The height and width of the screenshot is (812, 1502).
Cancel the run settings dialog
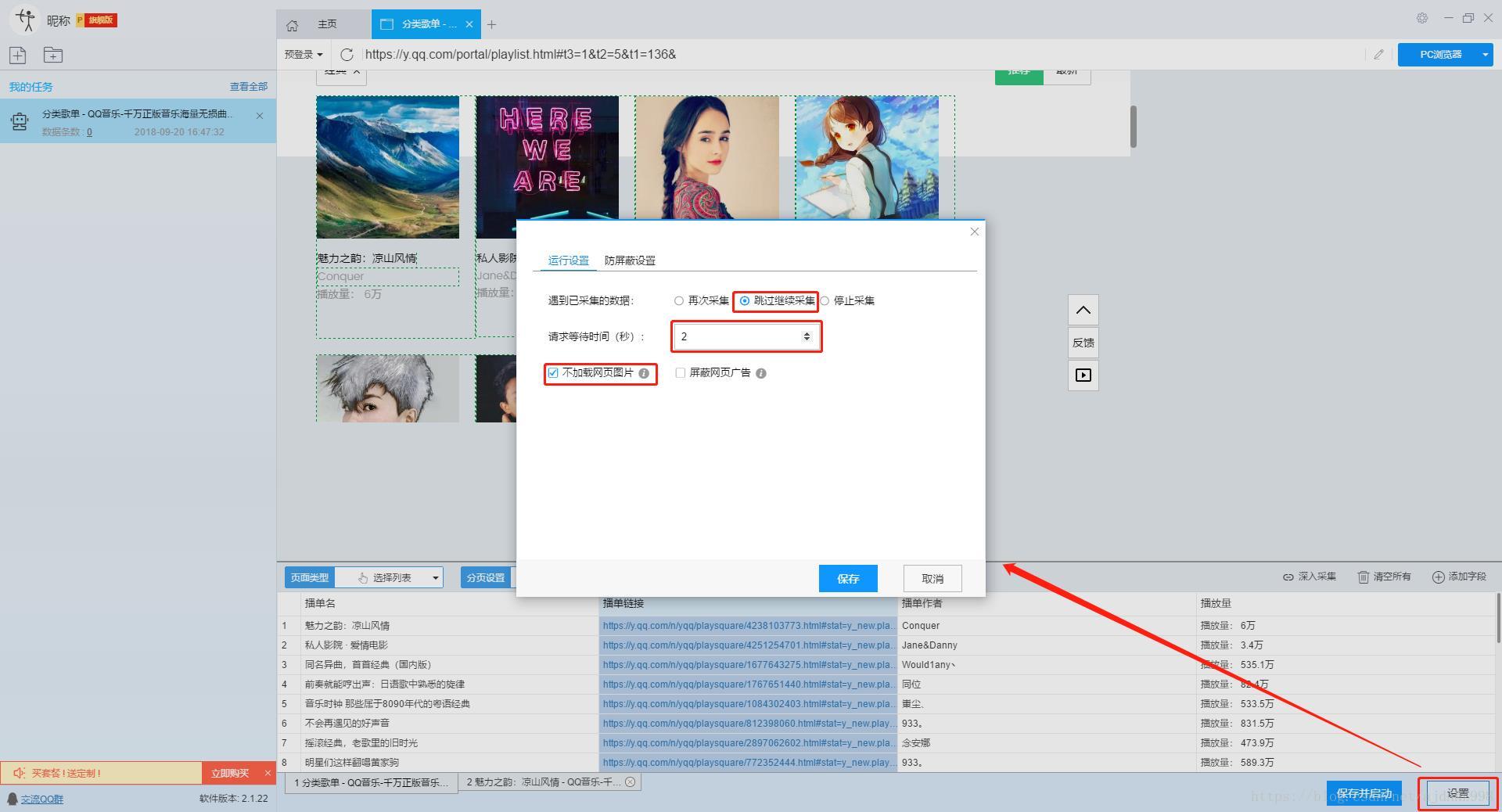932,579
